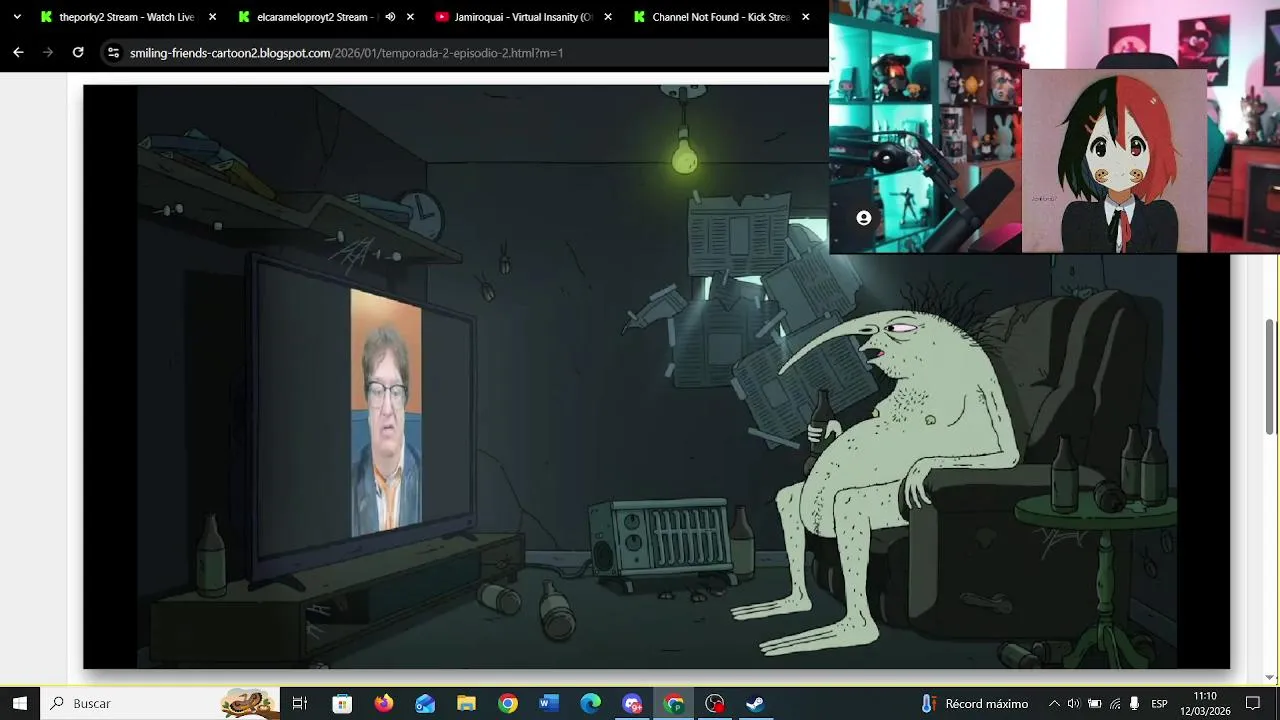The image size is (1280, 720).
Task: Open the Windows Start menu
Action: [19, 703]
